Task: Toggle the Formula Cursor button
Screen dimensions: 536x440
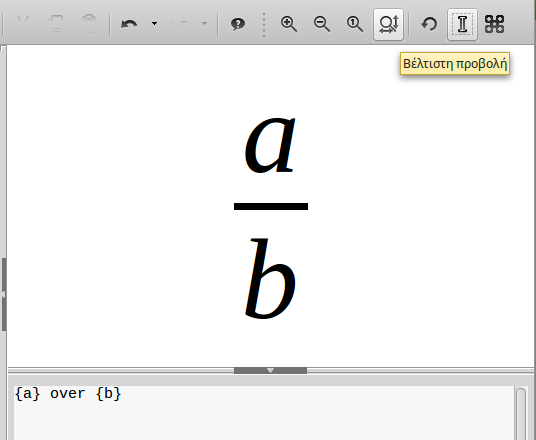Action: click(x=462, y=24)
